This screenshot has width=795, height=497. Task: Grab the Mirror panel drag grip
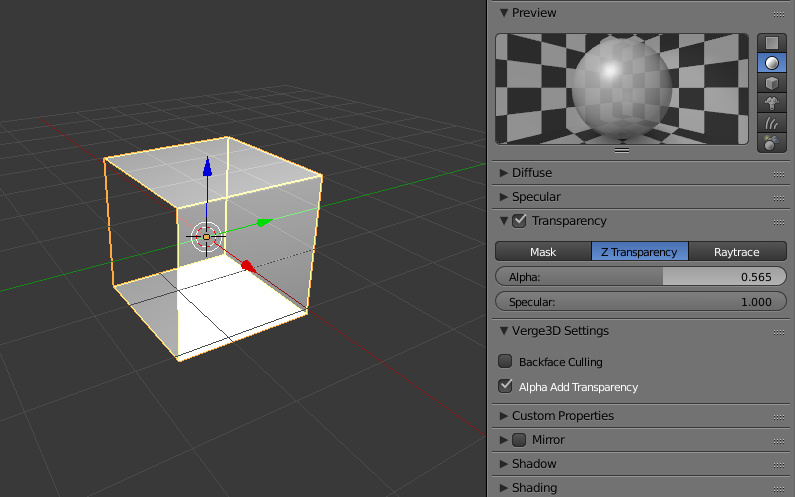click(779, 441)
